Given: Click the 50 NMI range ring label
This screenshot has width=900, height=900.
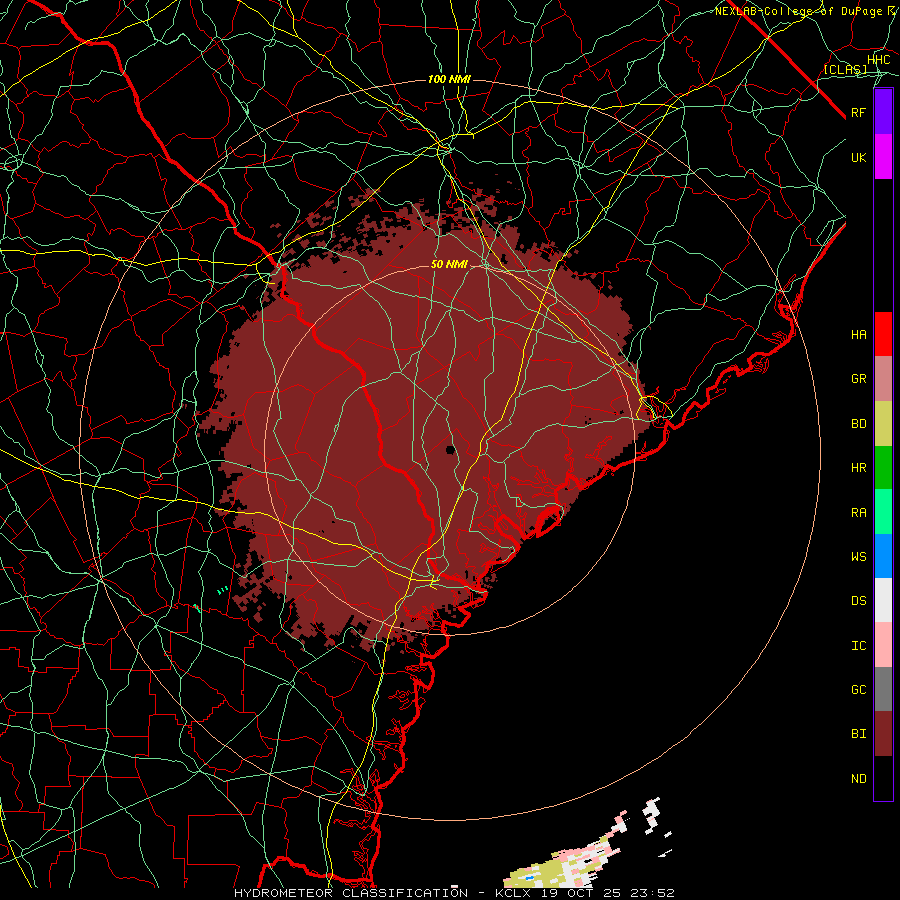Looking at the screenshot, I should point(449,264).
